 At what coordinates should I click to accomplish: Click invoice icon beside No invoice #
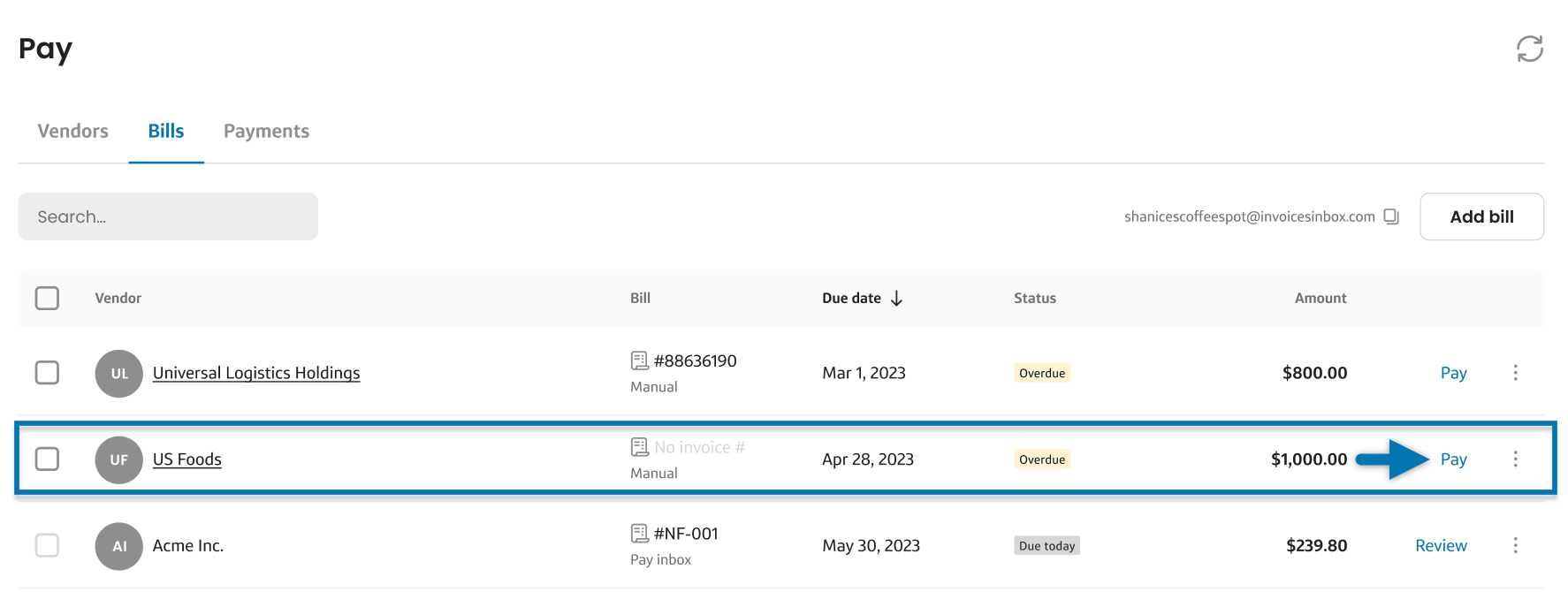point(640,447)
